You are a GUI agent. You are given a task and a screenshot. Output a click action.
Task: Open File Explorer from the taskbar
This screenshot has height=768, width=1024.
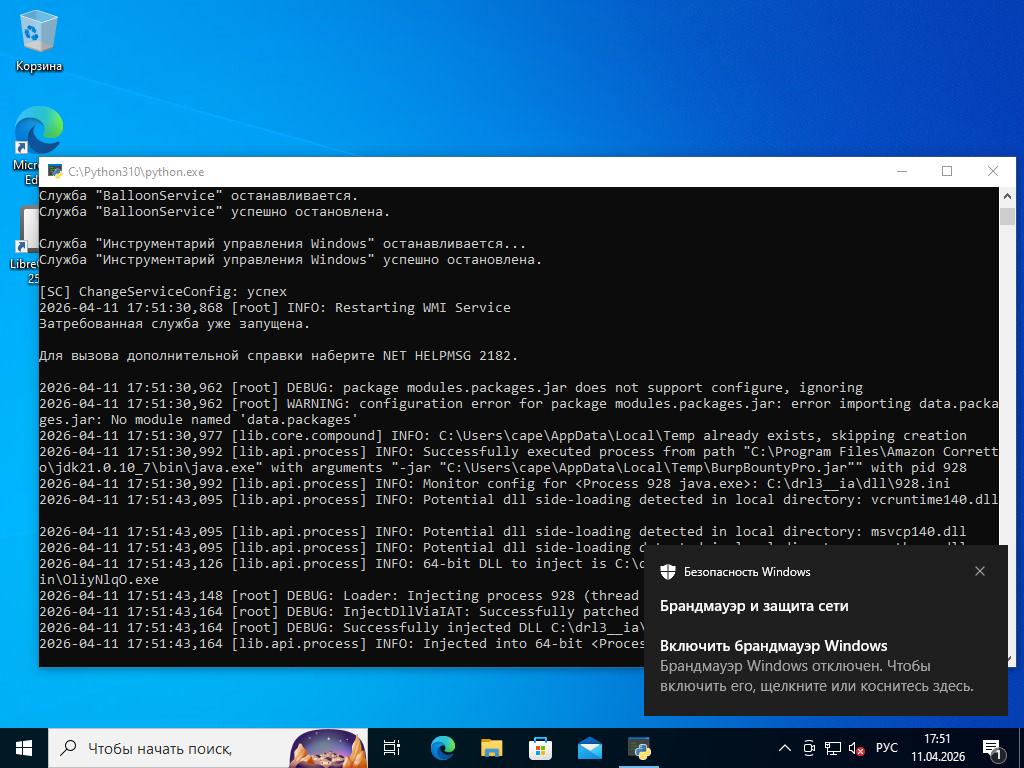click(491, 747)
